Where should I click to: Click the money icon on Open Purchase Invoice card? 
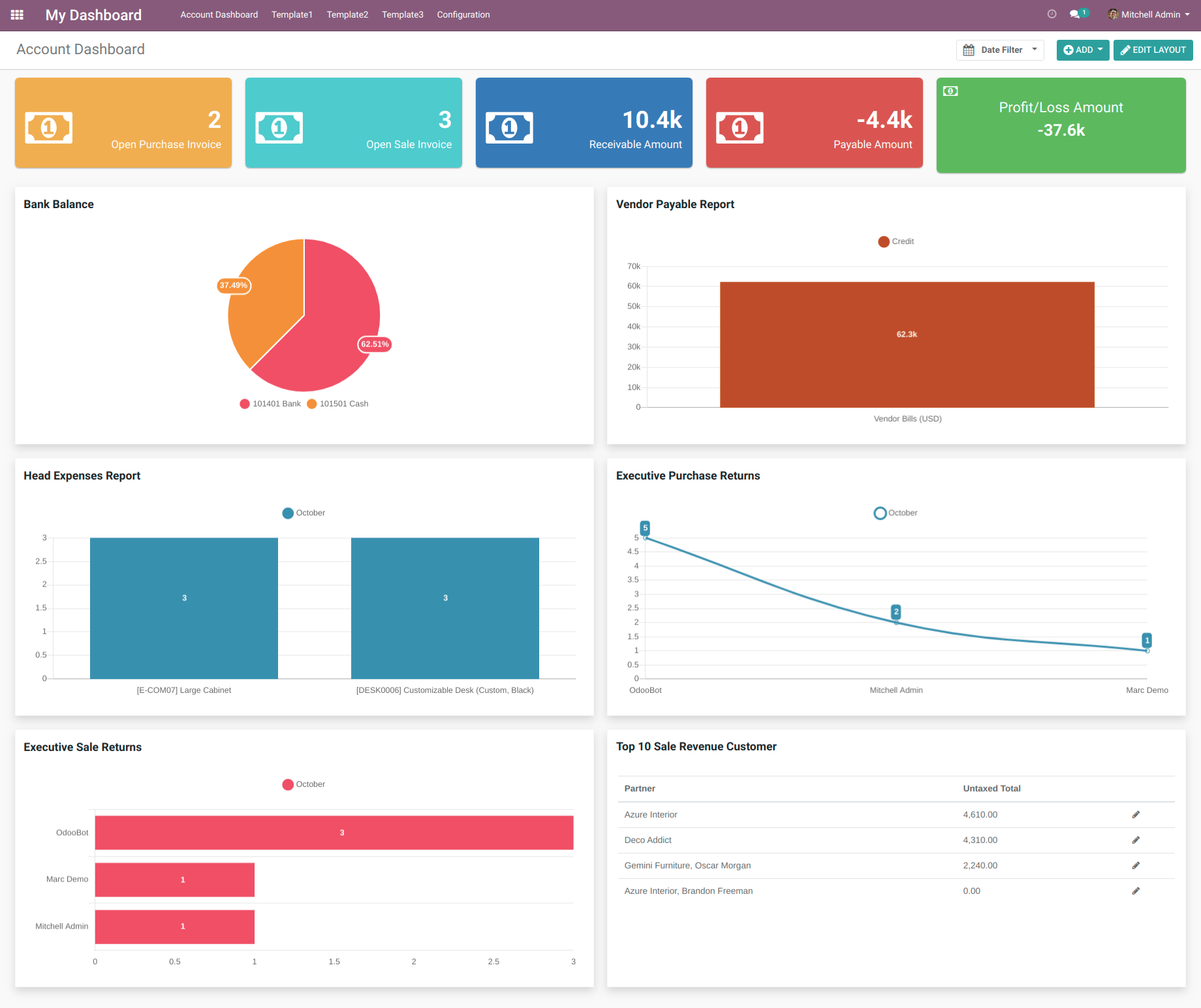(x=48, y=128)
